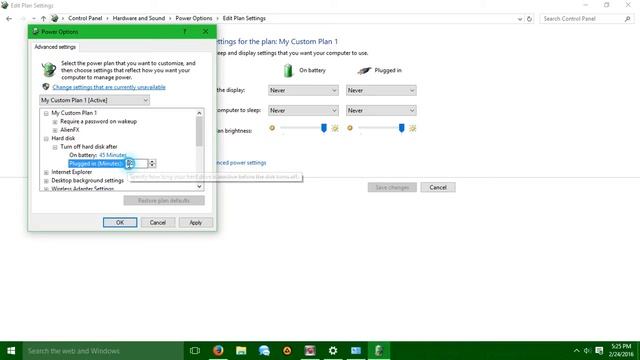The image size is (640, 360).
Task: Open the power plan selector dropdown
Action: pos(94,100)
